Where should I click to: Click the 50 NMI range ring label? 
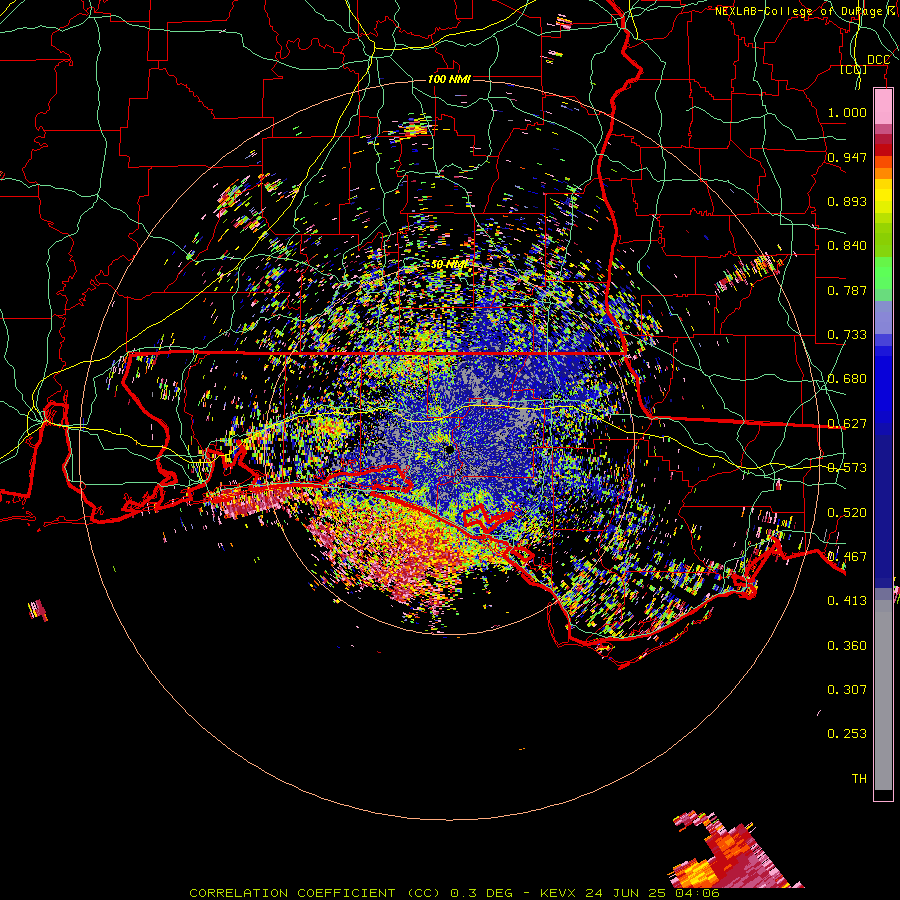(x=449, y=265)
